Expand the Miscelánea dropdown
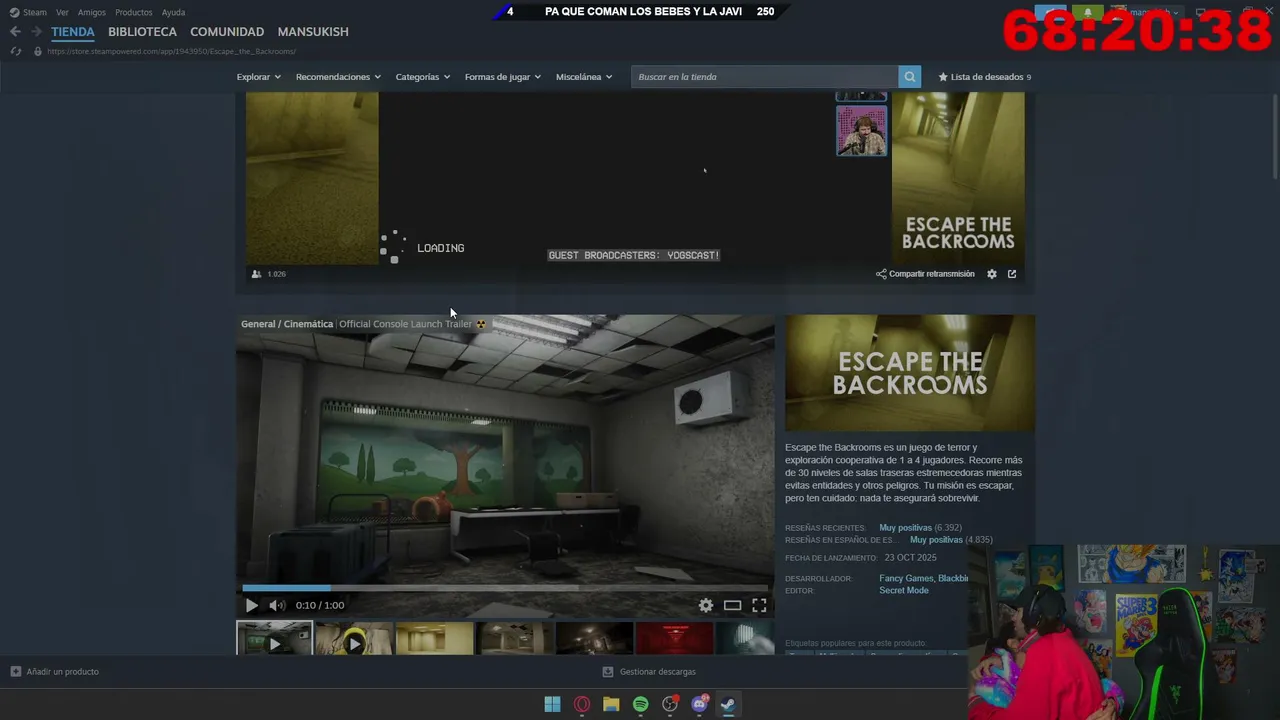This screenshot has height=720, width=1280. pos(584,77)
